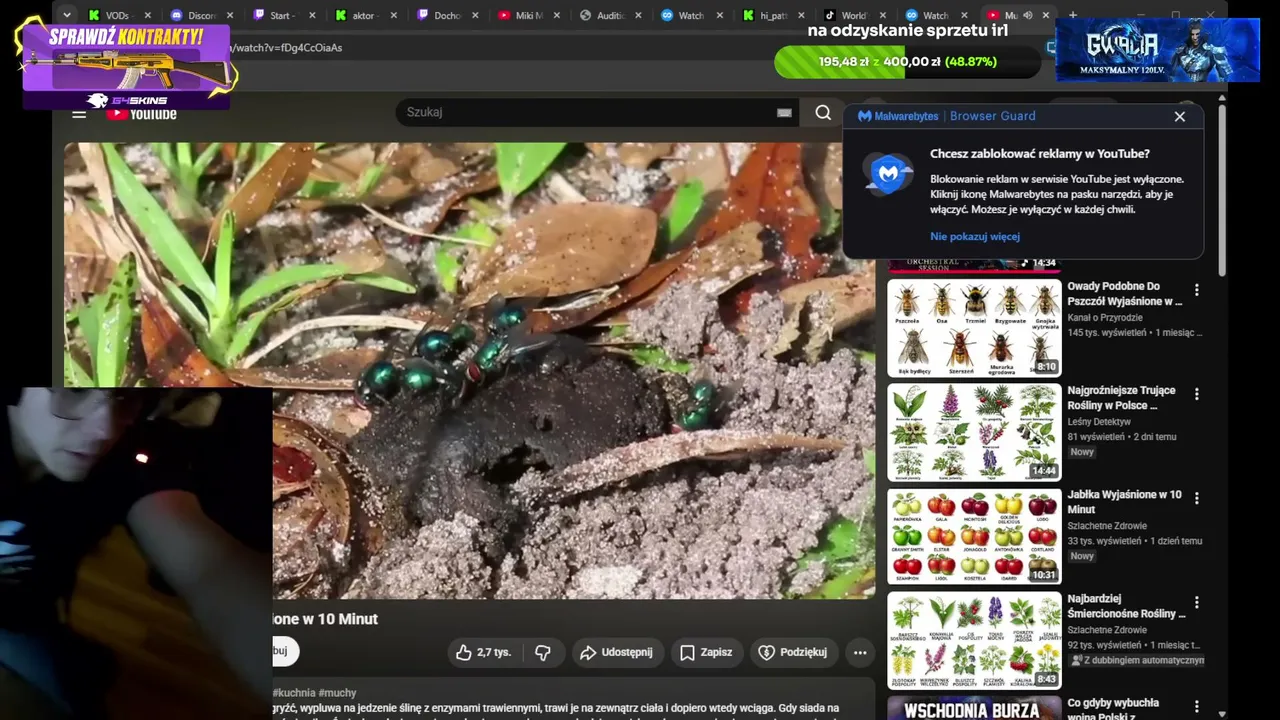The image size is (1280, 720).
Task: Click the Udostępnij share button
Action: (616, 652)
